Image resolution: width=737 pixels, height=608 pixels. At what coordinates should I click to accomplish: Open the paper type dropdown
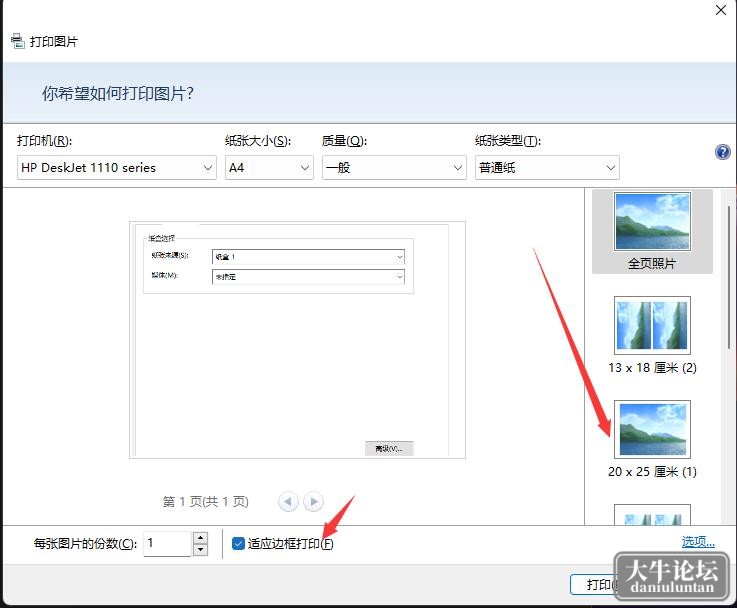[547, 168]
